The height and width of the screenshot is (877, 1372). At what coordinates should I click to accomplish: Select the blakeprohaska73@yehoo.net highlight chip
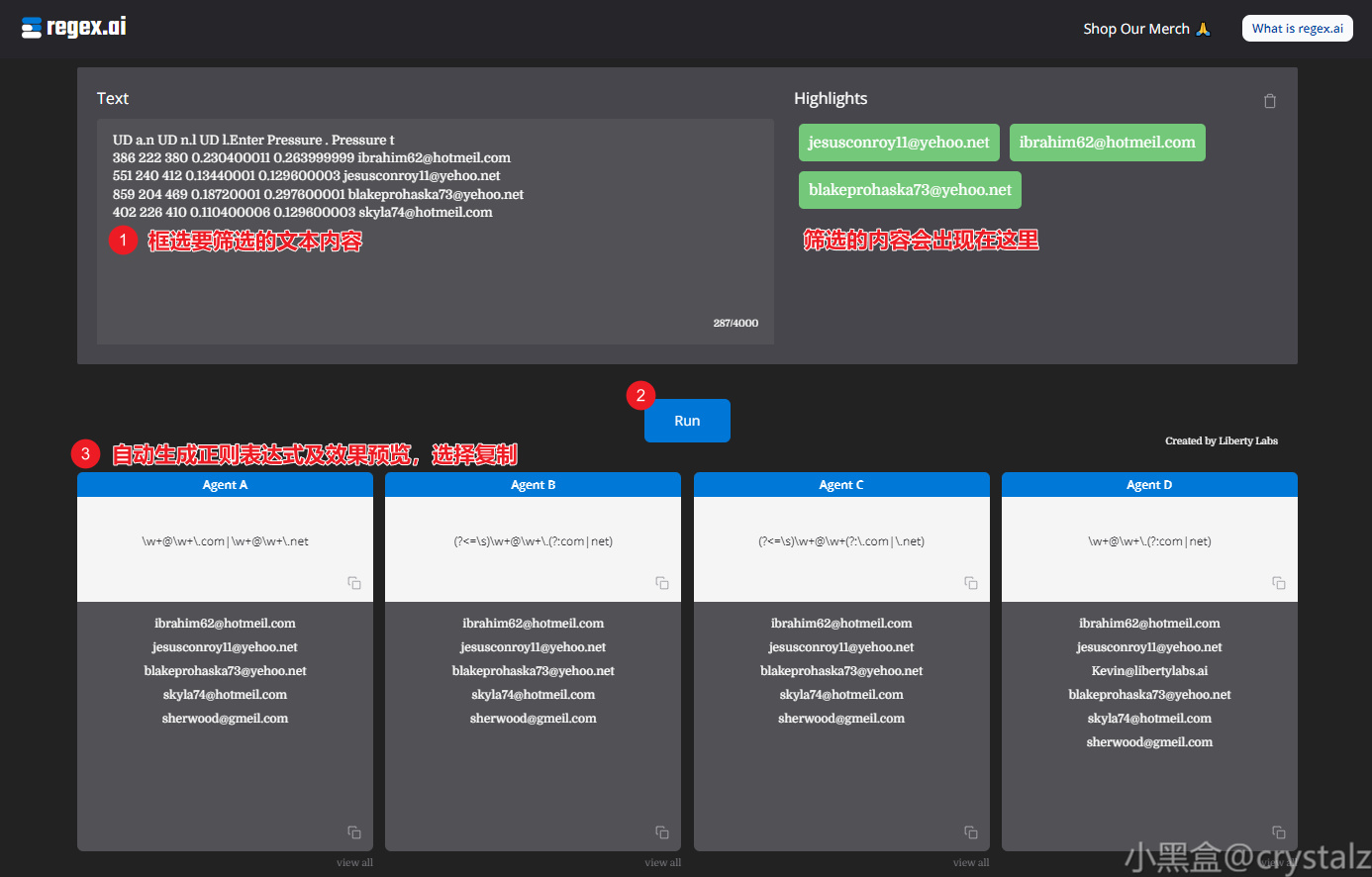click(910, 190)
